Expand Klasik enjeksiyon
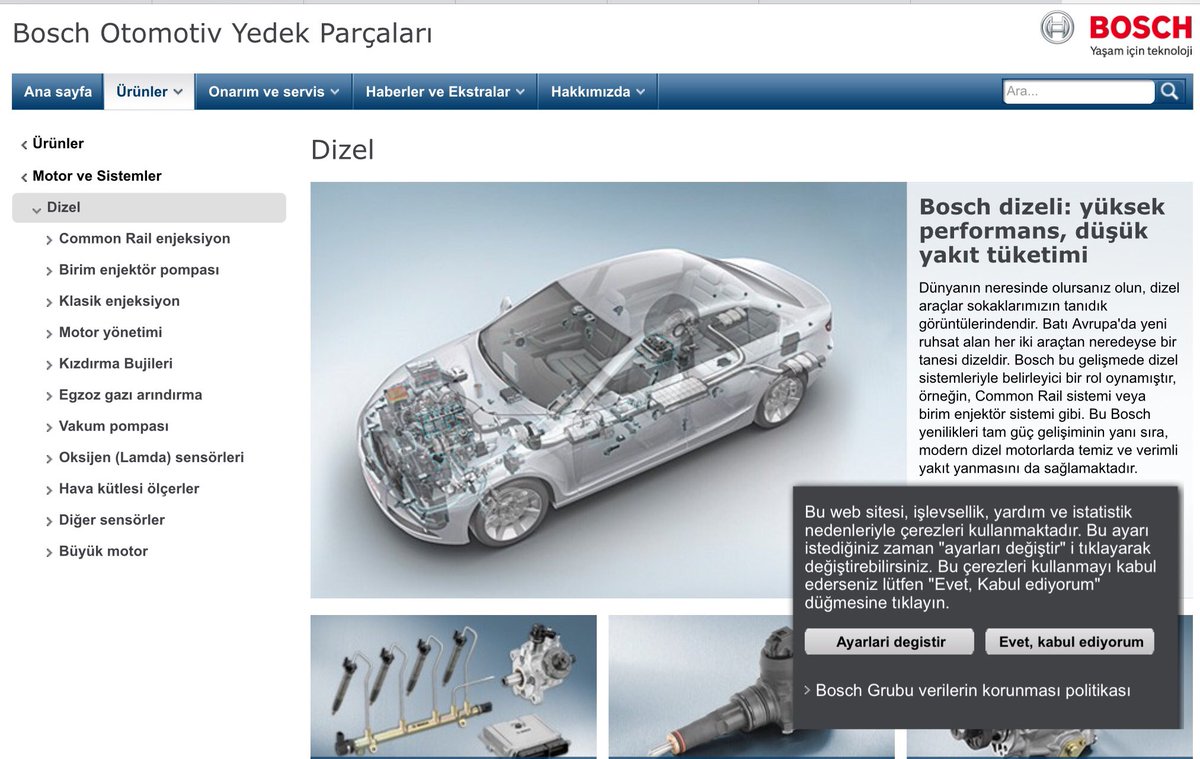The height and width of the screenshot is (759, 1200). tap(119, 301)
